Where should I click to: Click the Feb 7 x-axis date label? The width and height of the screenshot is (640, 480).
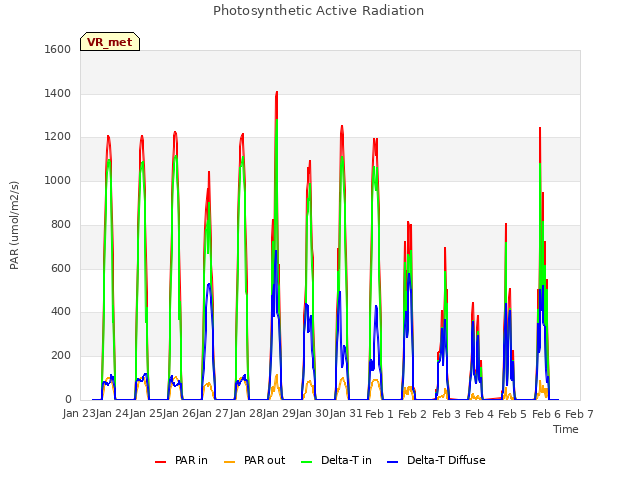579,414
